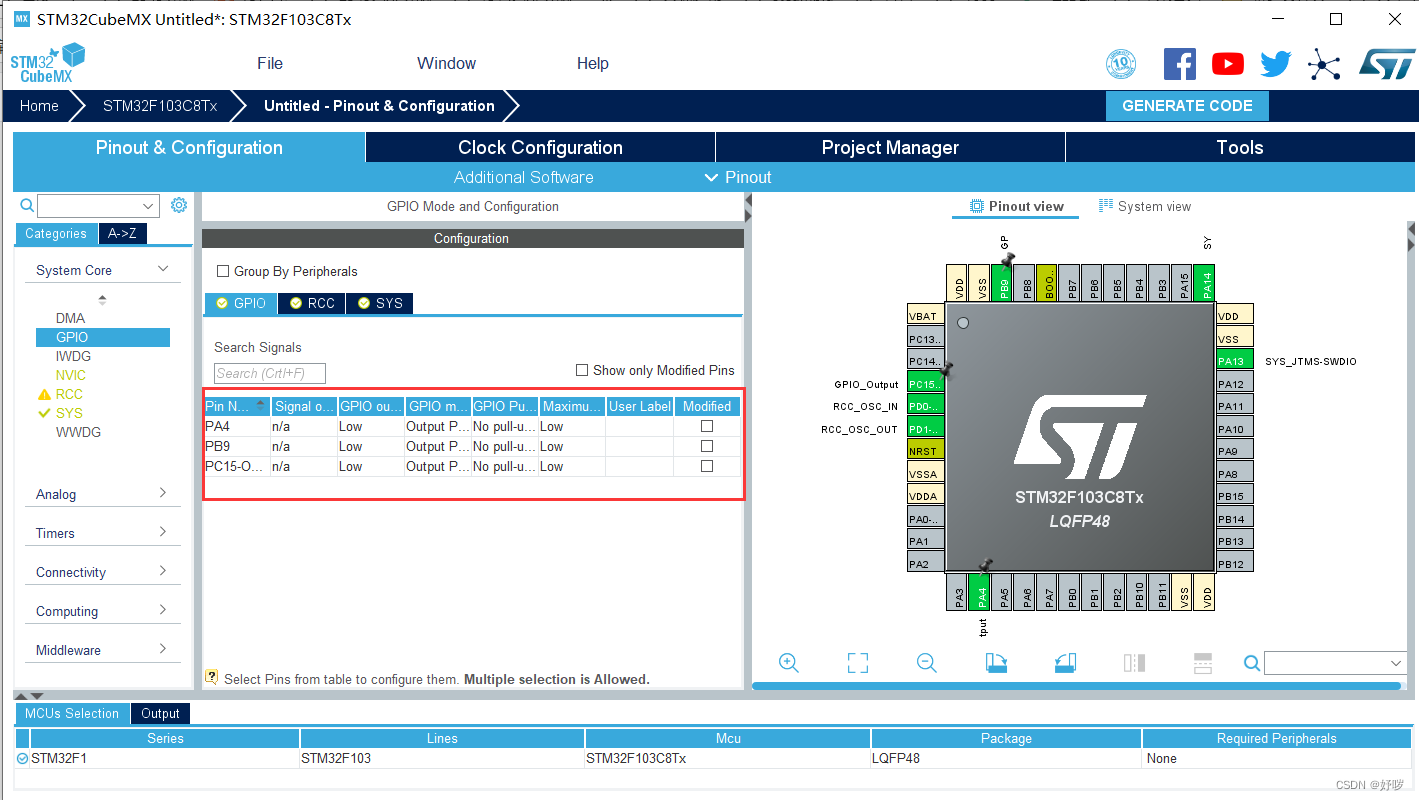The image size is (1419, 800).
Task: Open Additional Software
Action: click(x=524, y=177)
